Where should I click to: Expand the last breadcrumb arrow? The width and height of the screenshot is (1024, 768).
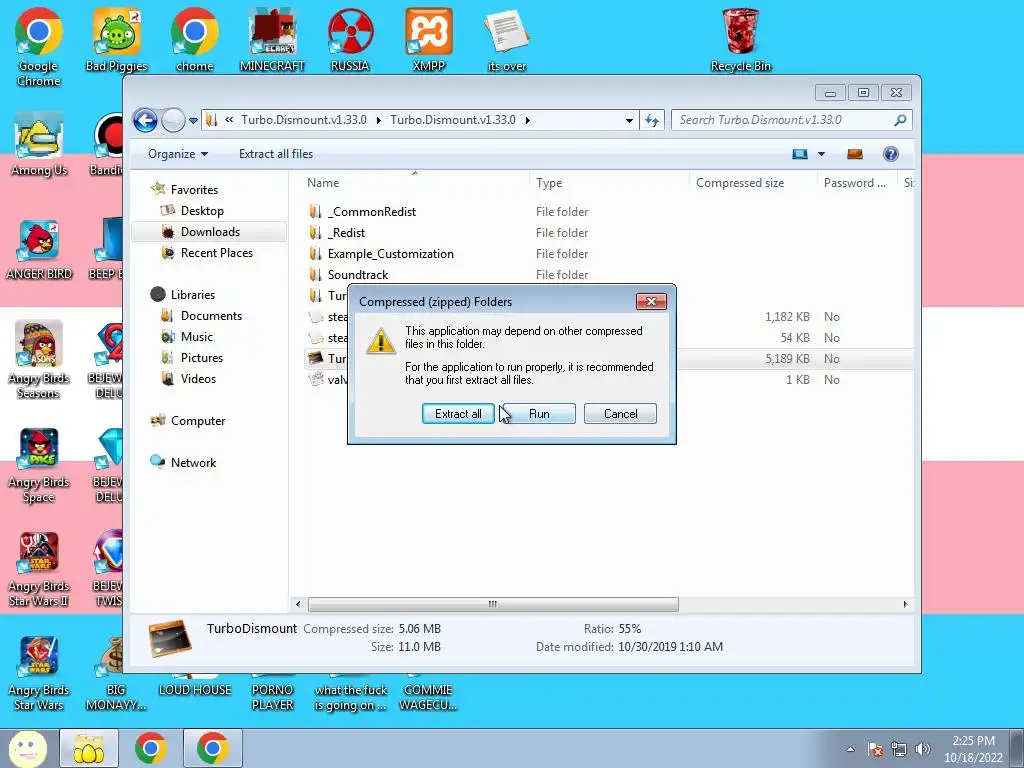(528, 120)
